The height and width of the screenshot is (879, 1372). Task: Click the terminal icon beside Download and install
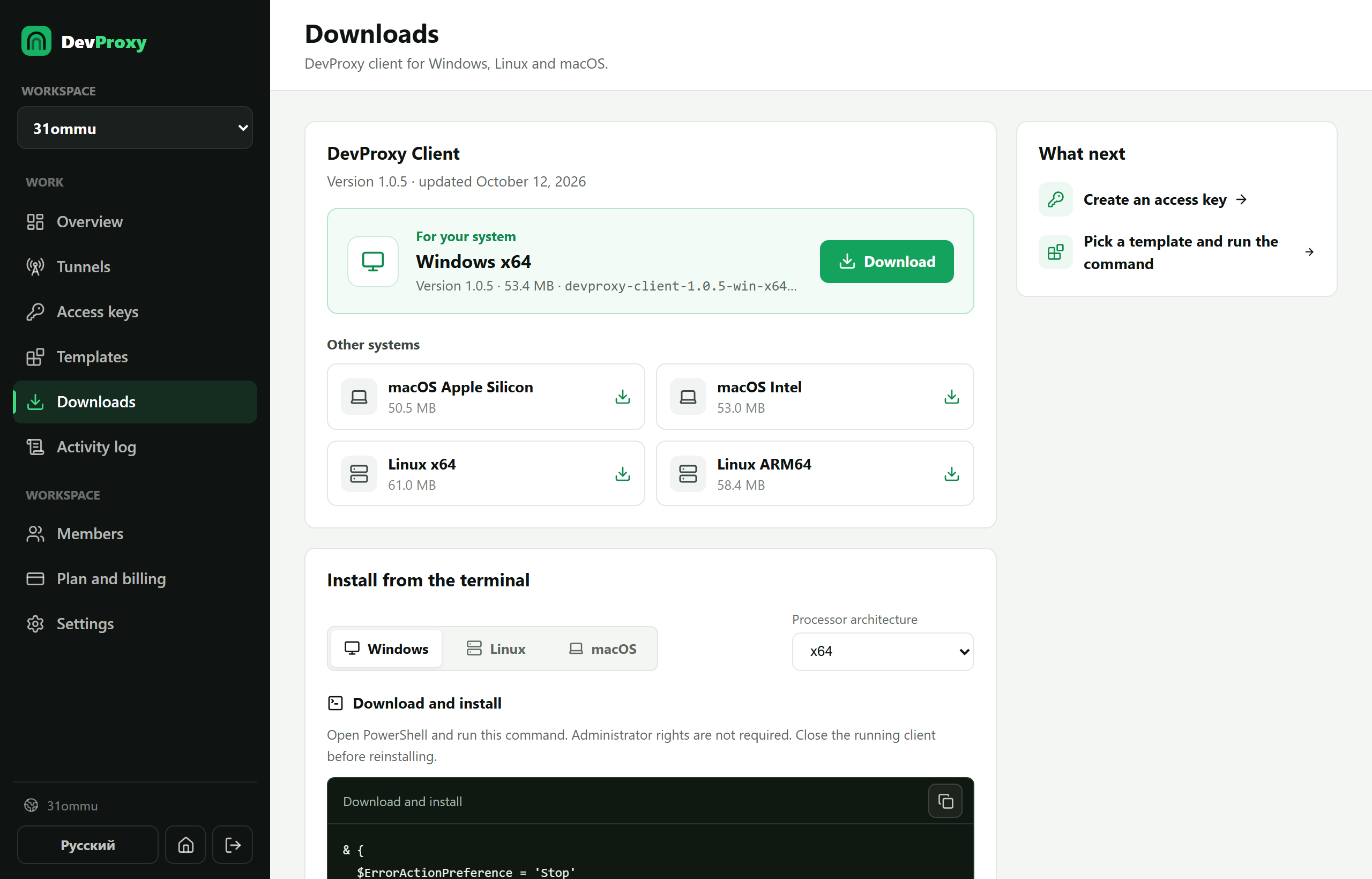(x=335, y=703)
